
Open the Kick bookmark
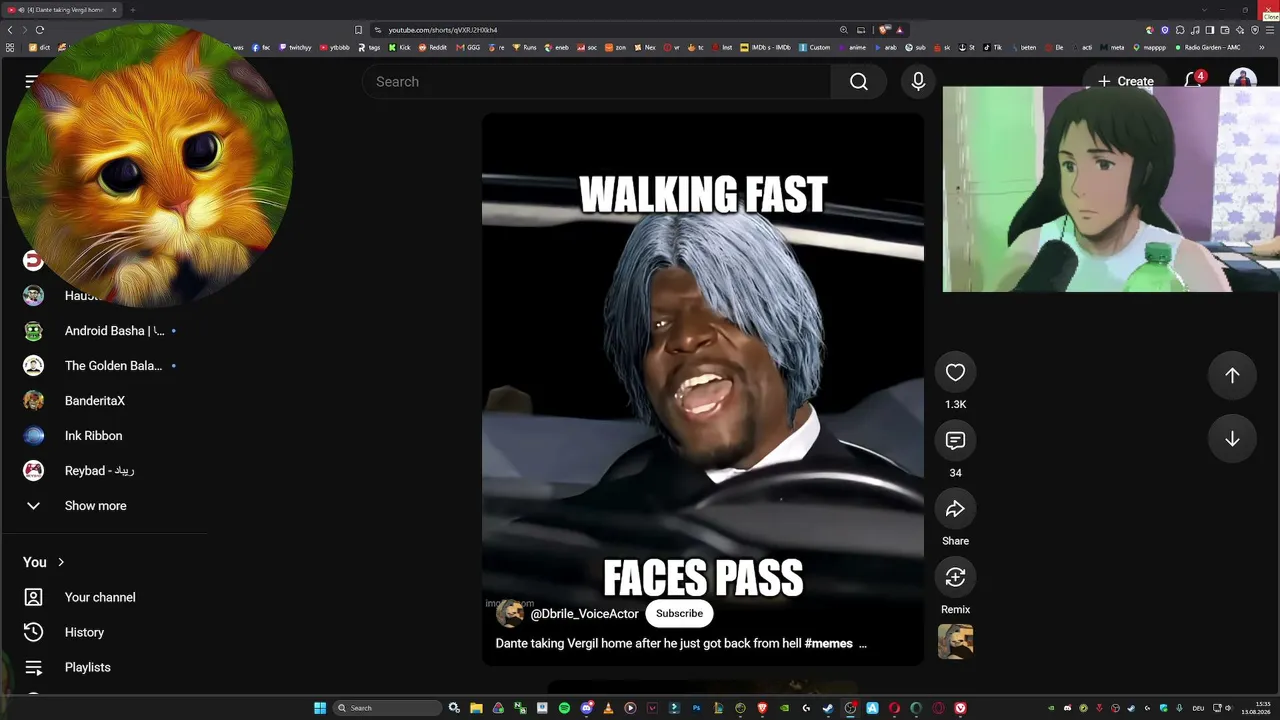pos(400,47)
